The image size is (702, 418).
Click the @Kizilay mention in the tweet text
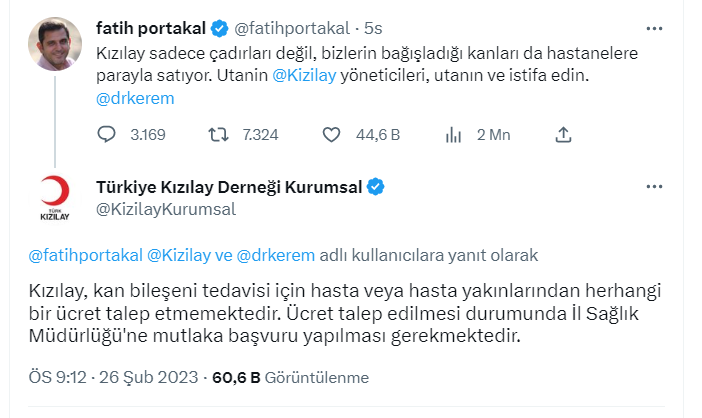tap(304, 74)
